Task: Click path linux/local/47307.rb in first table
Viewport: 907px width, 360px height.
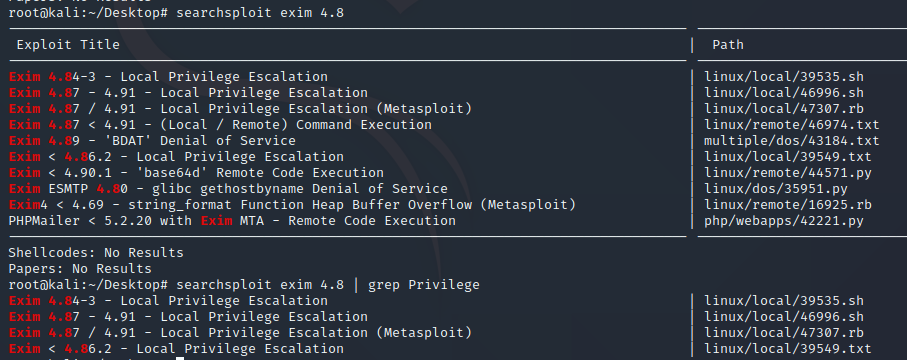Action: 784,109
